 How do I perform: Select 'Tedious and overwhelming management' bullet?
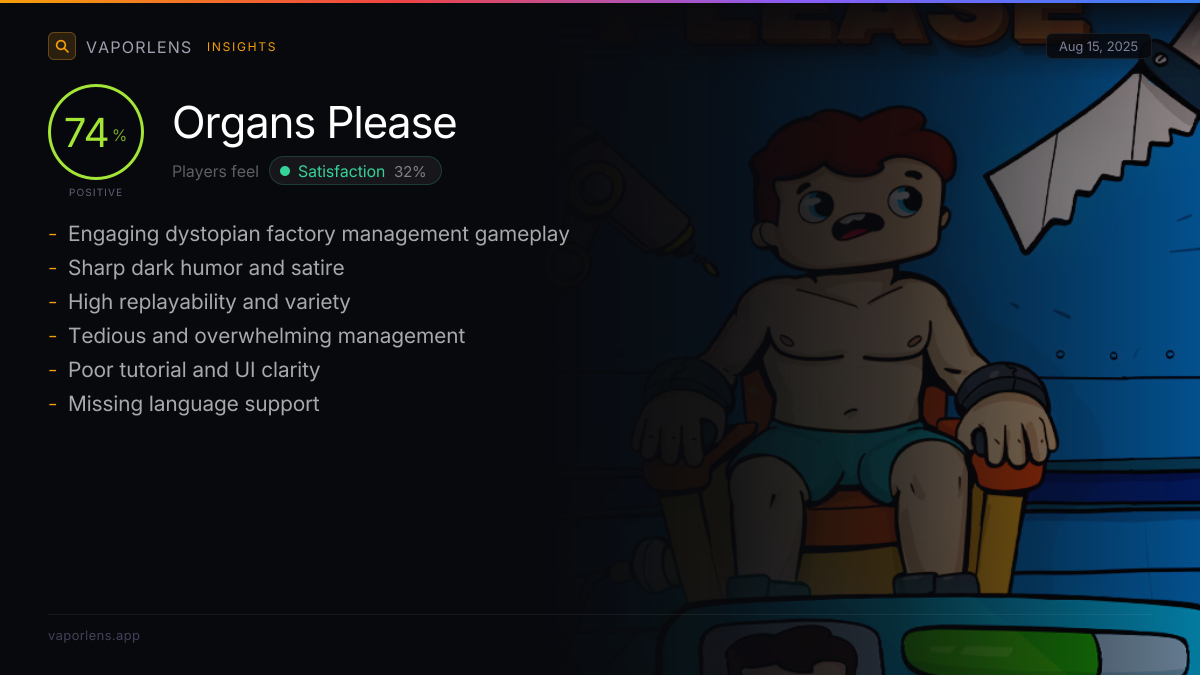click(267, 336)
